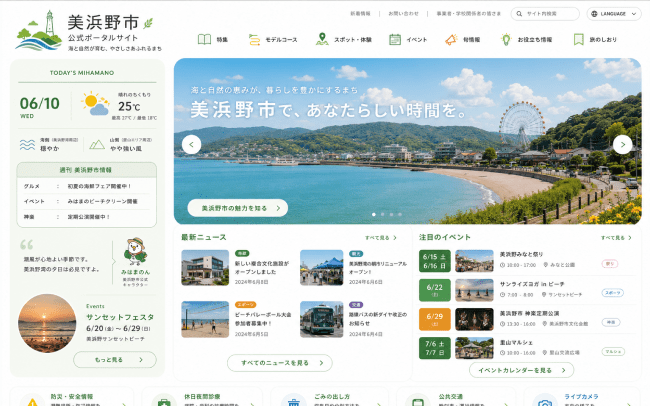
Task: Click the マルシェ tag on 里山マルシェ
Action: 613,352
